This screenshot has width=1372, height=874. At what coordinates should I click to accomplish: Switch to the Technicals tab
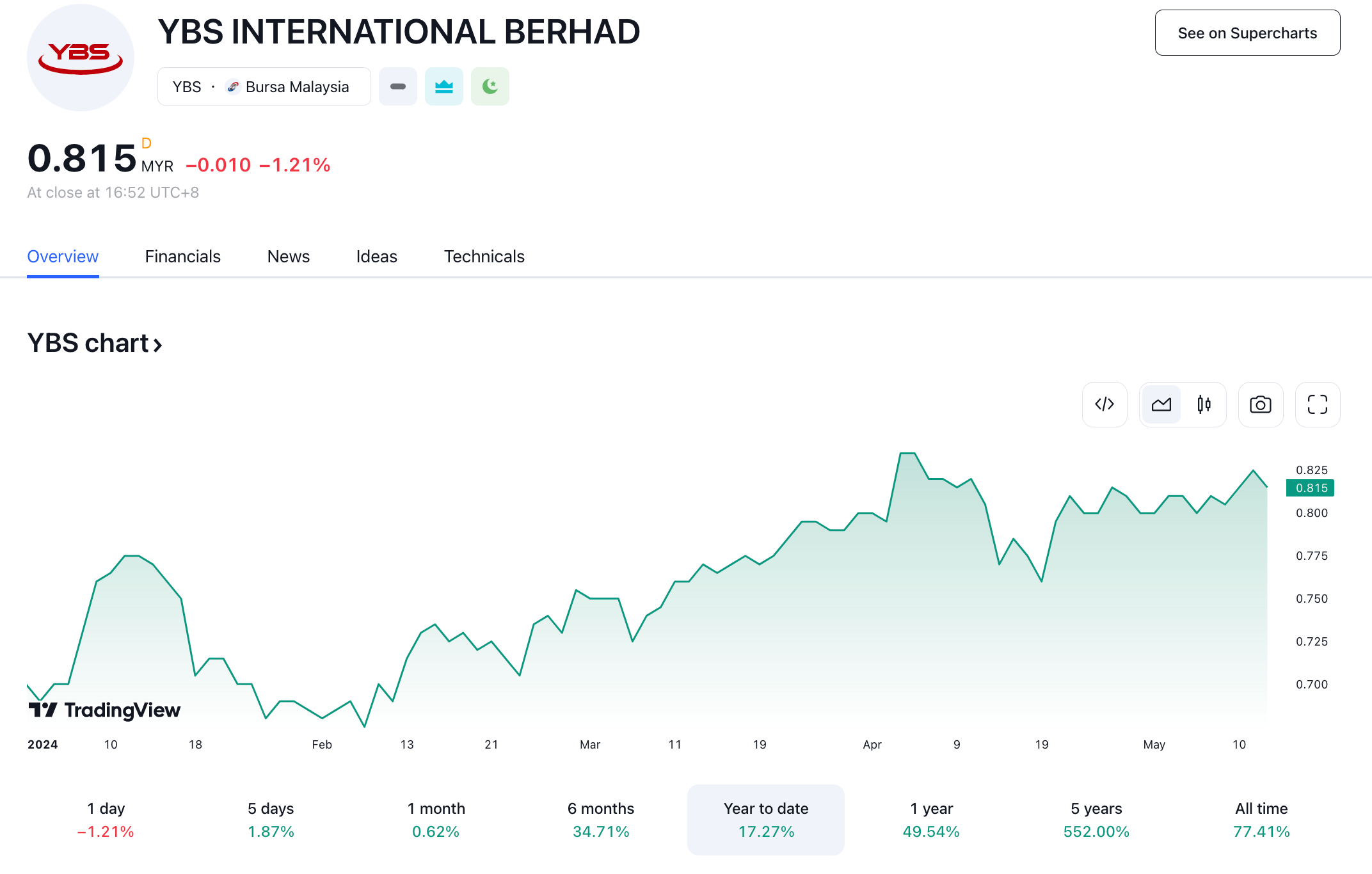(x=484, y=257)
